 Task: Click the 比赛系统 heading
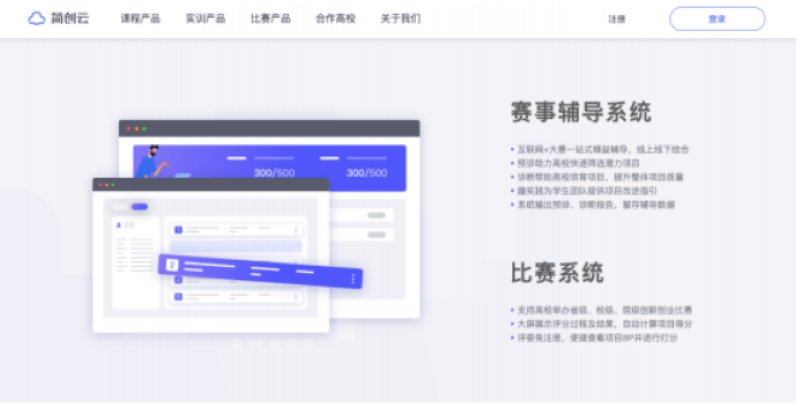557,272
